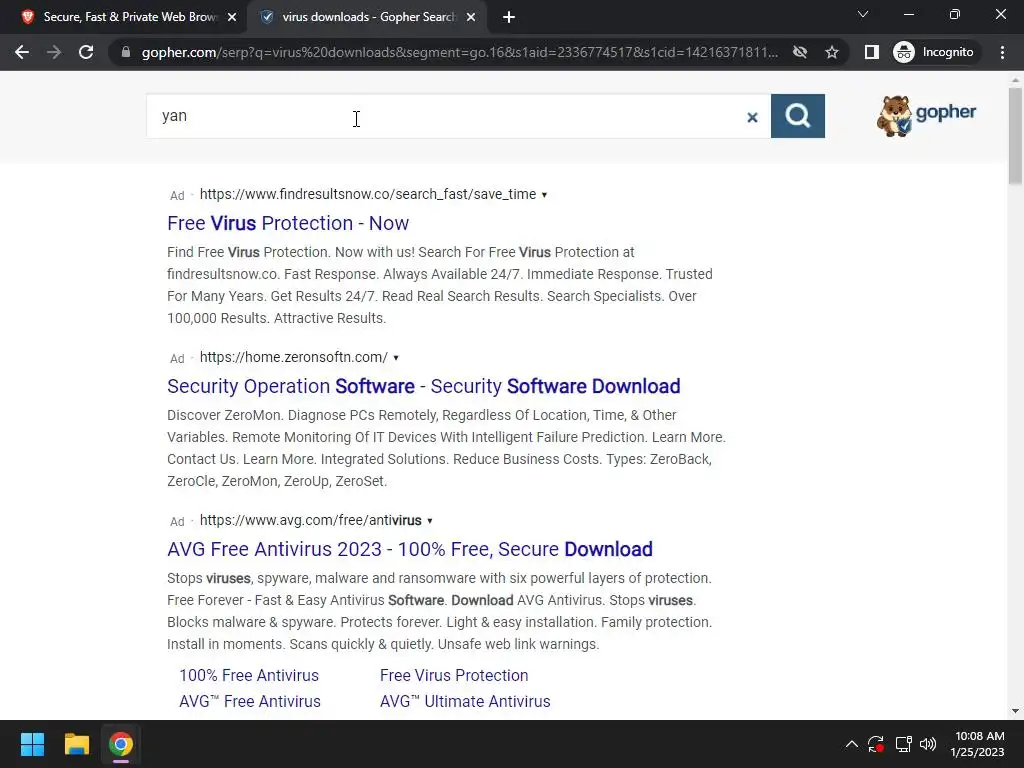Viewport: 1024px width, 768px height.
Task: Follow the 100% Free Antivirus sitelink
Action: pos(249,675)
